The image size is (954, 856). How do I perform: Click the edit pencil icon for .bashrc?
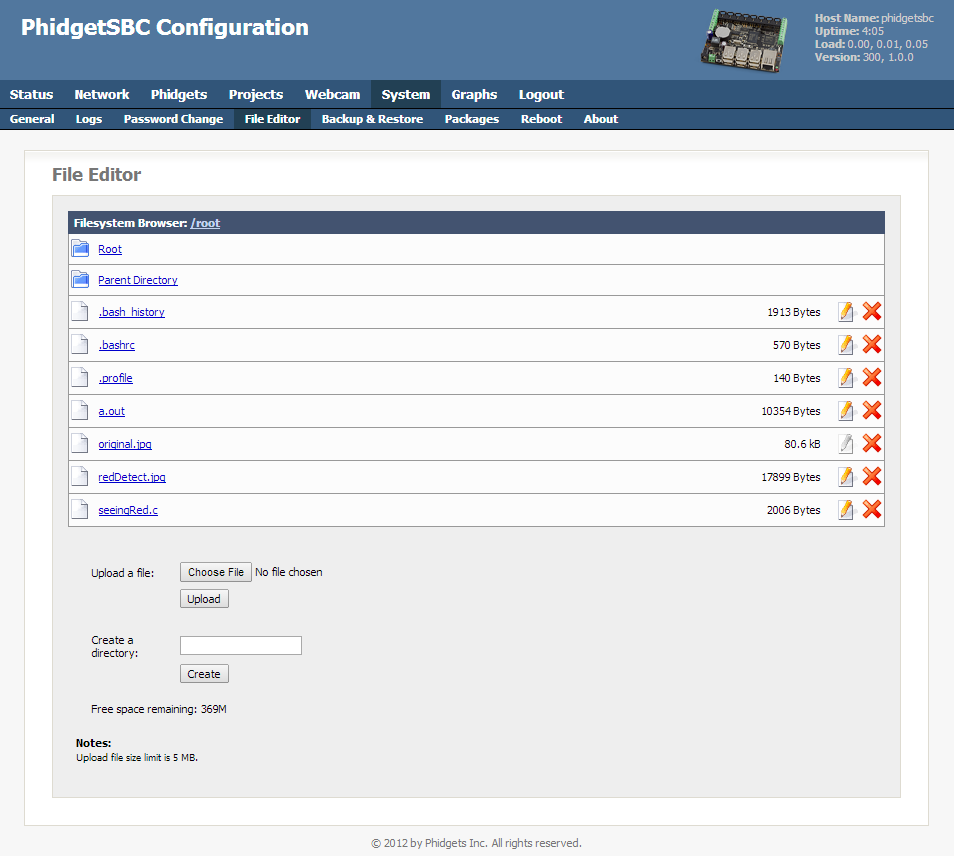(x=846, y=345)
